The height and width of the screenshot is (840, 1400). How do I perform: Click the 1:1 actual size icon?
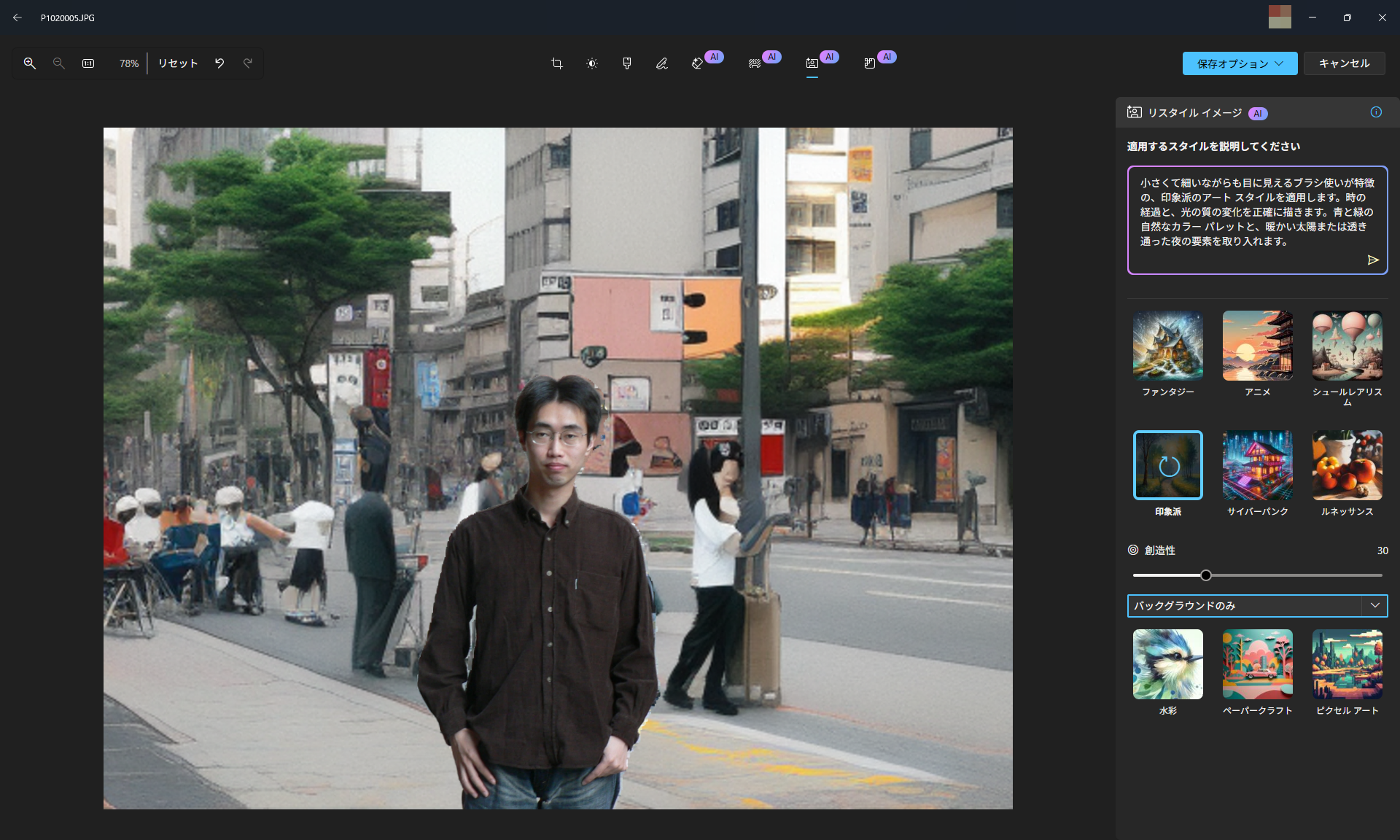(x=87, y=63)
